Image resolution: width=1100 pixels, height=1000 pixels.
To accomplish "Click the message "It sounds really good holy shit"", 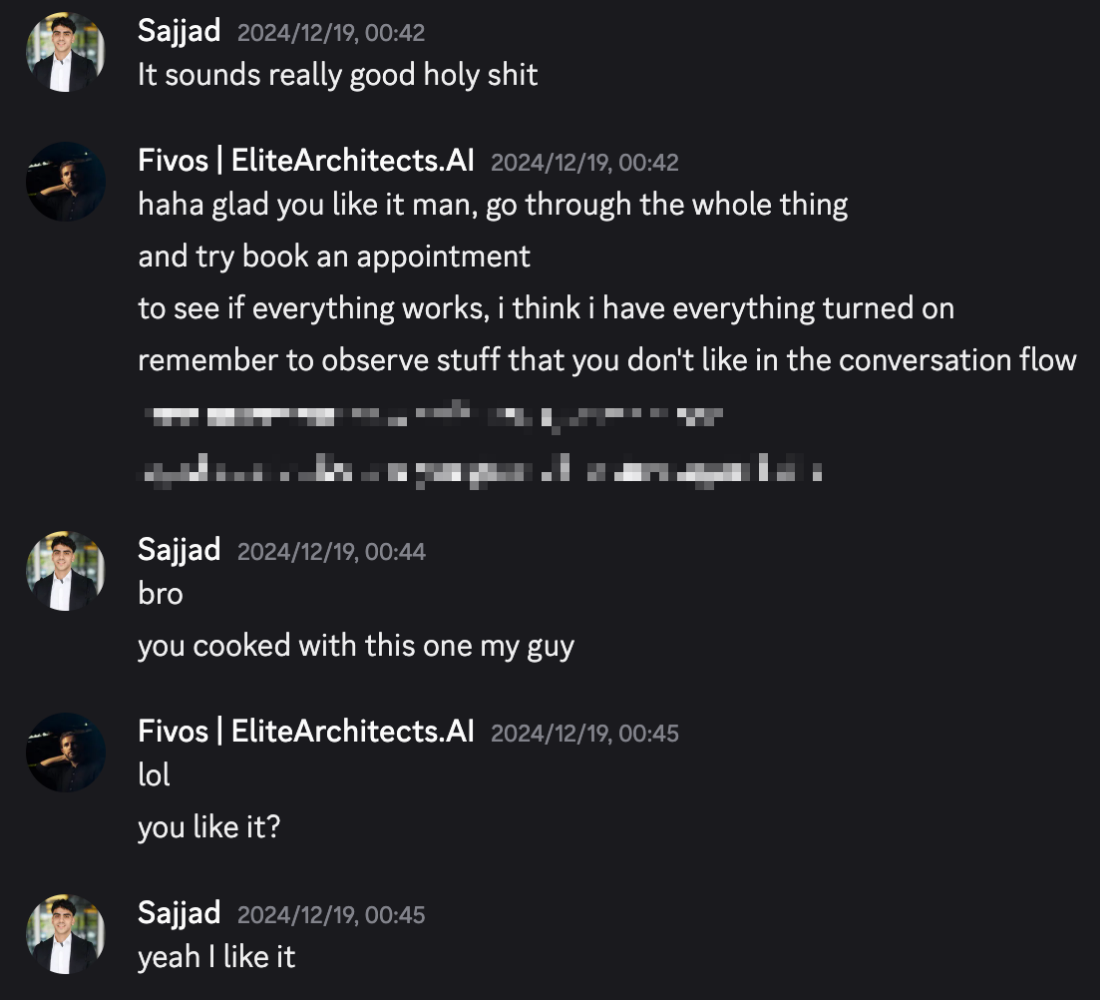I will pos(338,76).
